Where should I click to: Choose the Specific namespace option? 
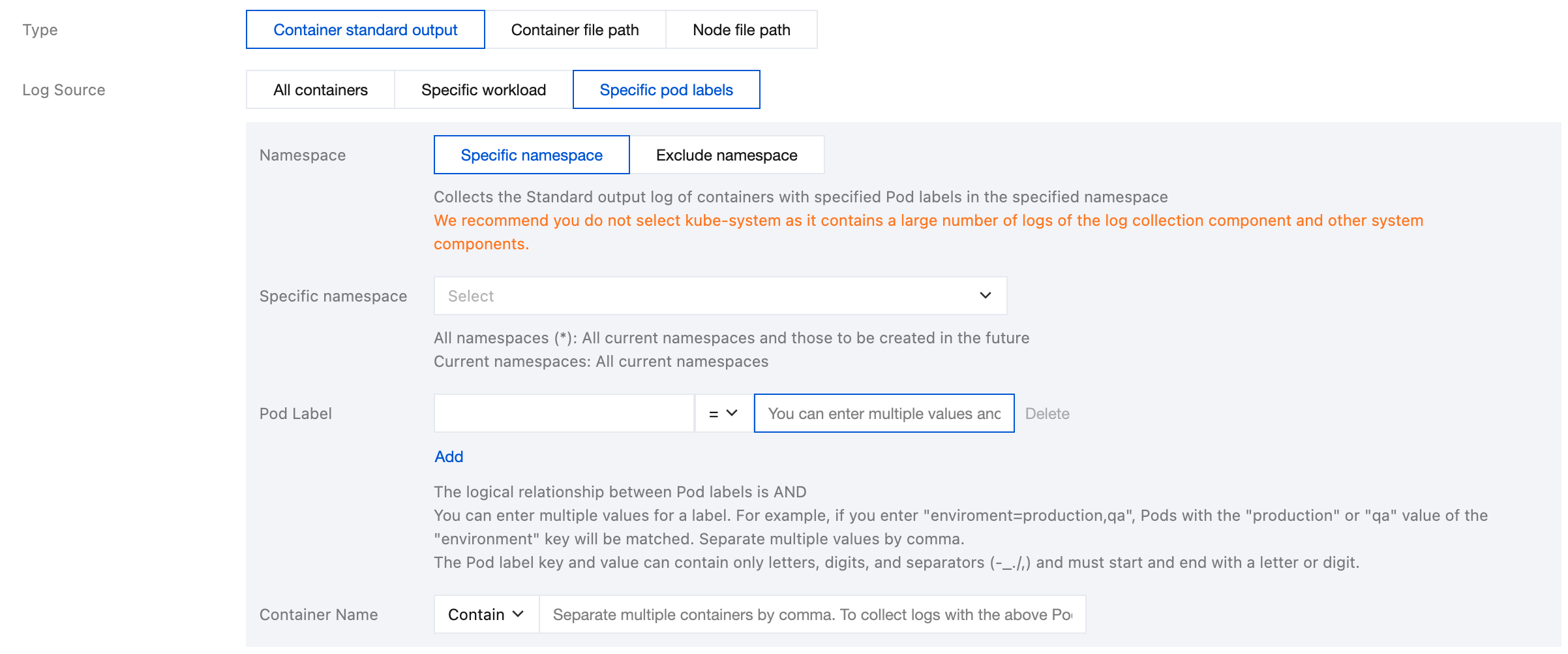[x=531, y=155]
